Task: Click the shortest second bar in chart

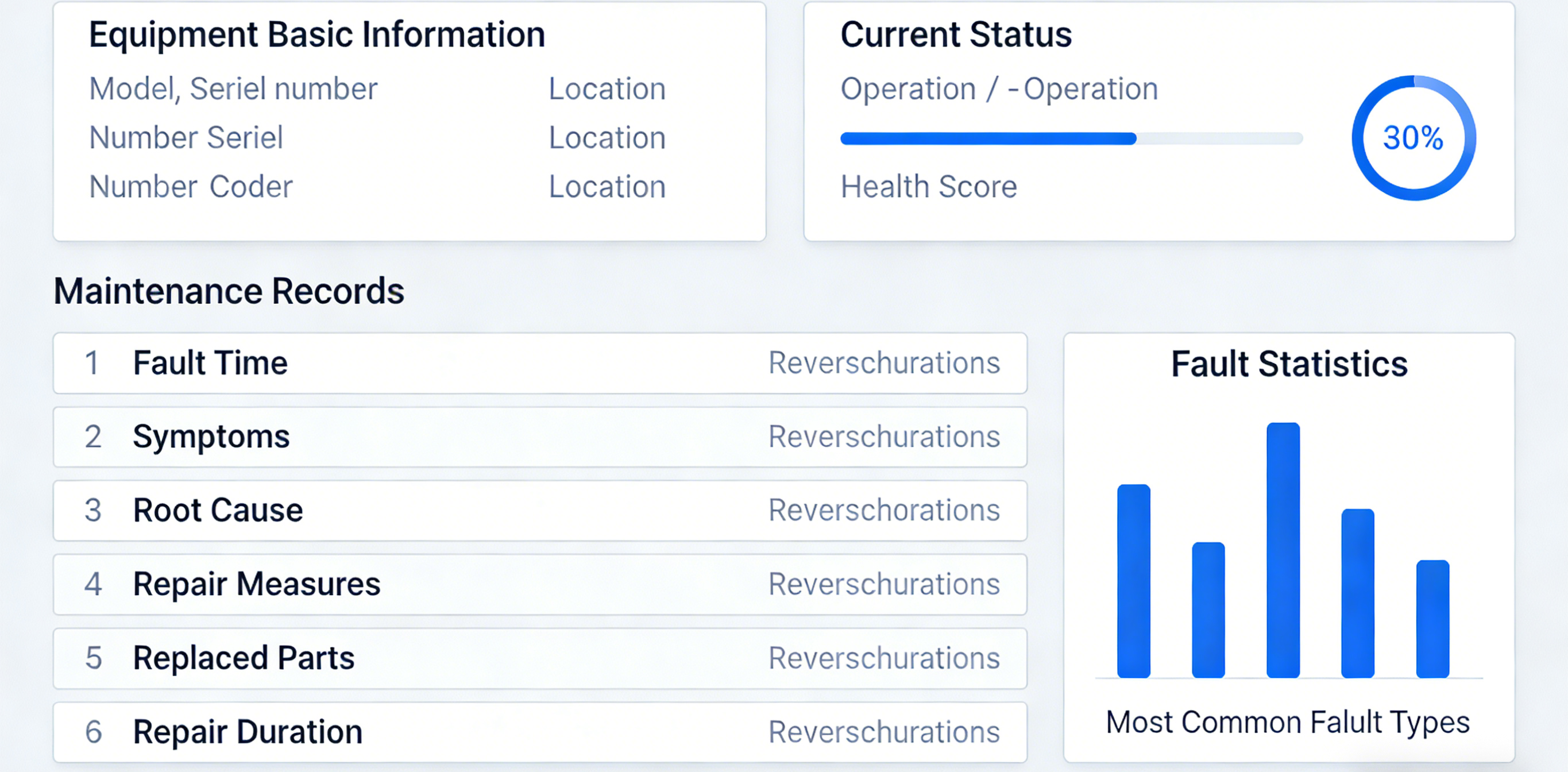Action: pos(1208,609)
